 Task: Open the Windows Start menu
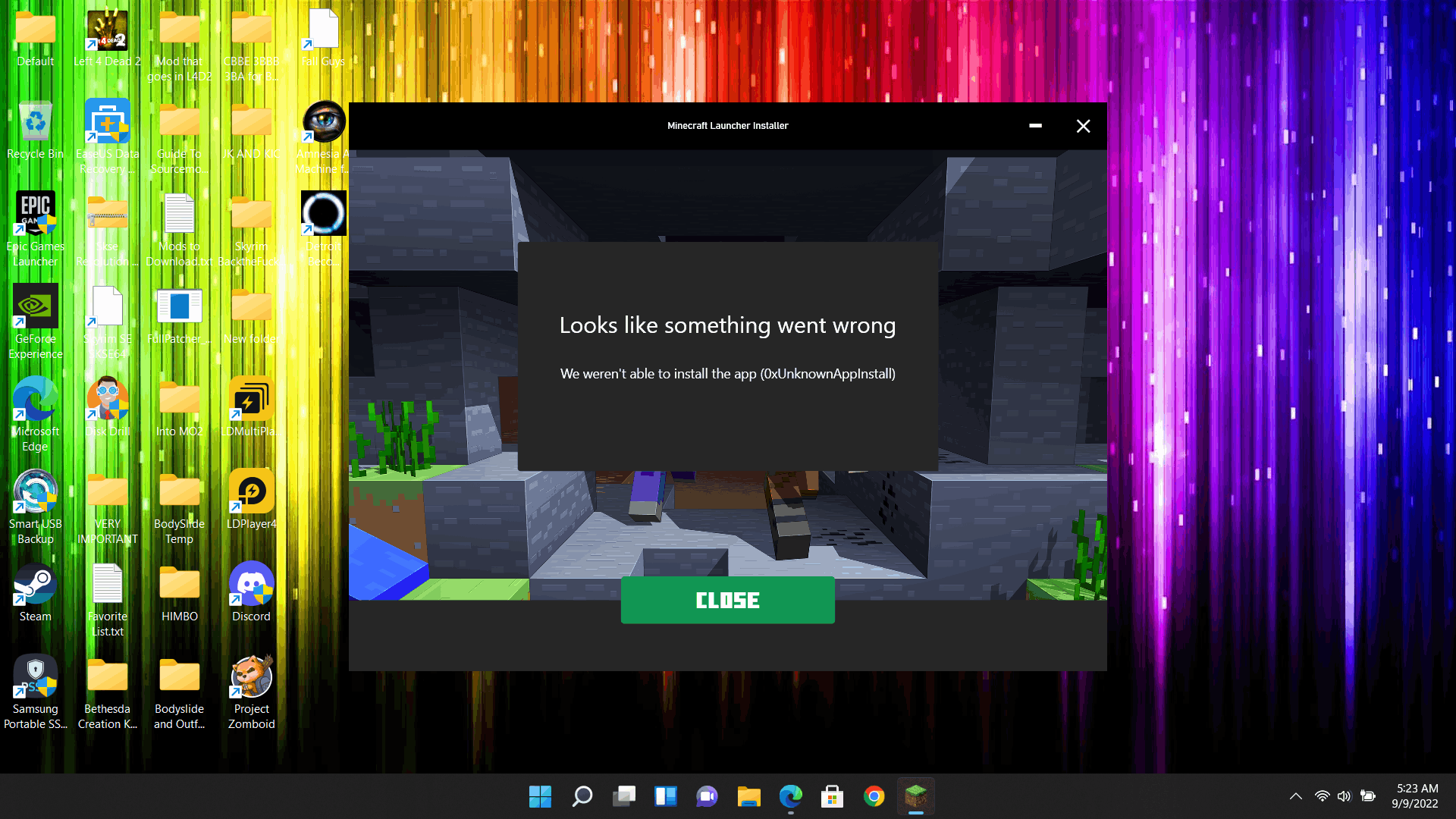(540, 796)
